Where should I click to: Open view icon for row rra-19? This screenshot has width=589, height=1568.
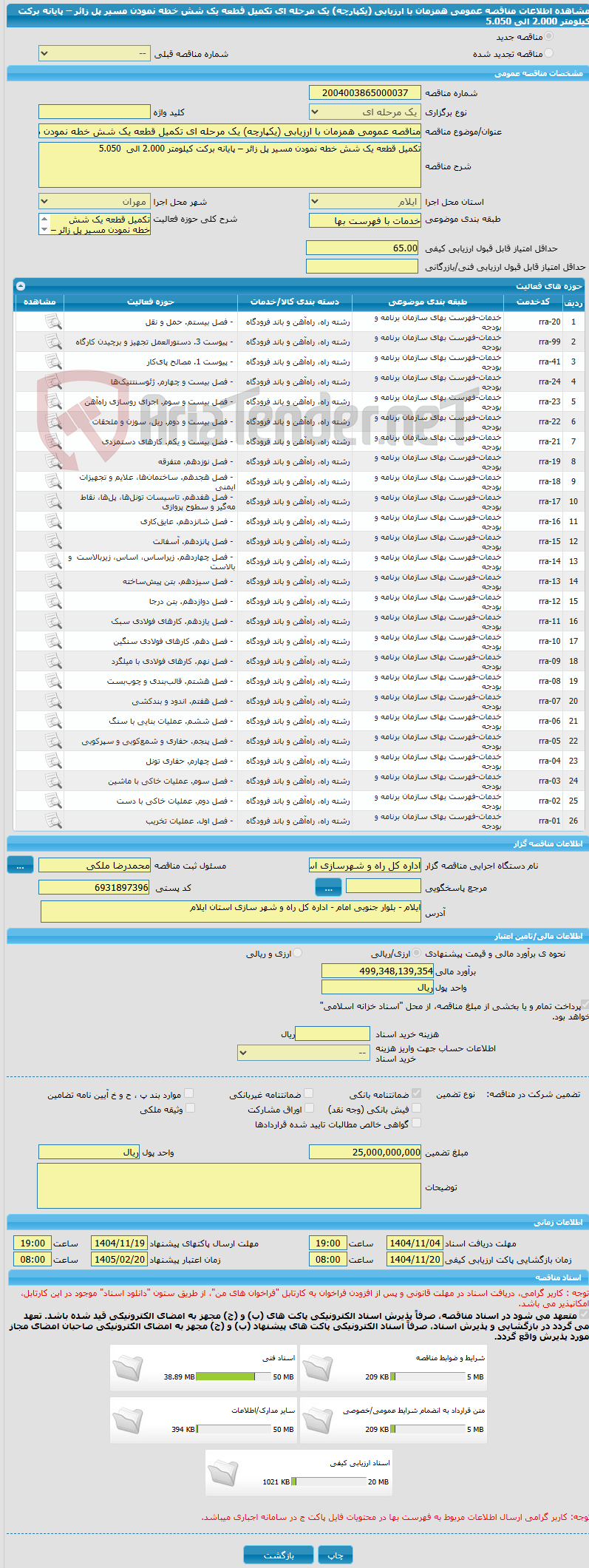(53, 461)
